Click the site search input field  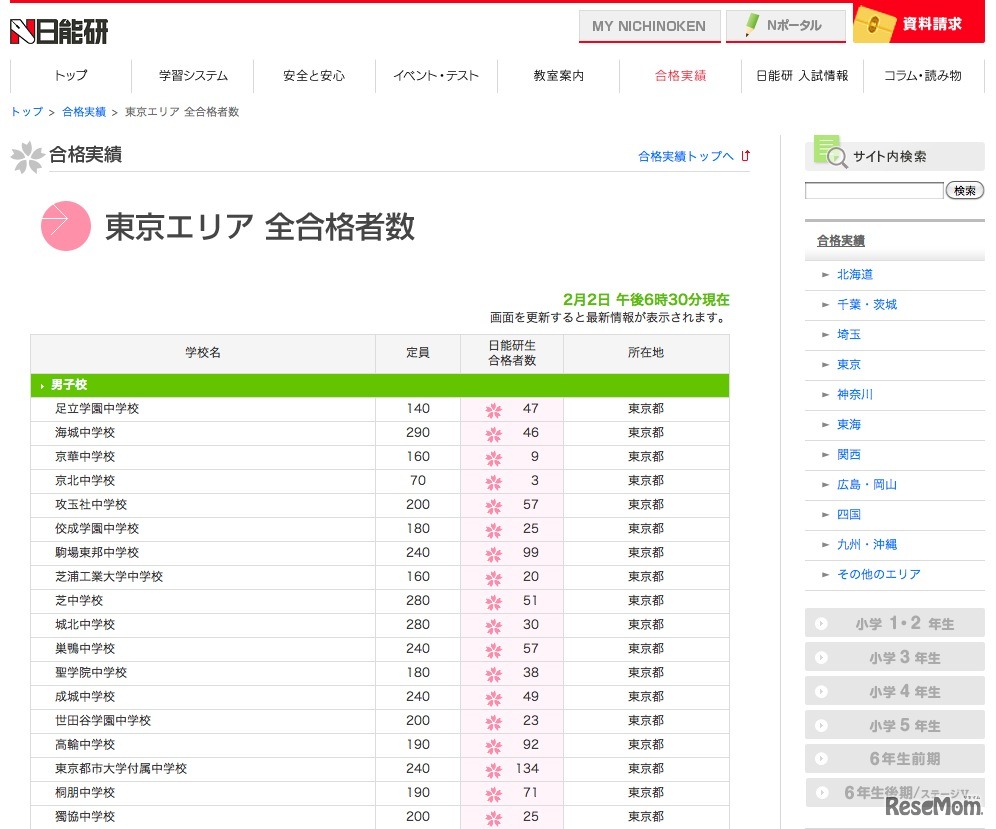tap(873, 190)
